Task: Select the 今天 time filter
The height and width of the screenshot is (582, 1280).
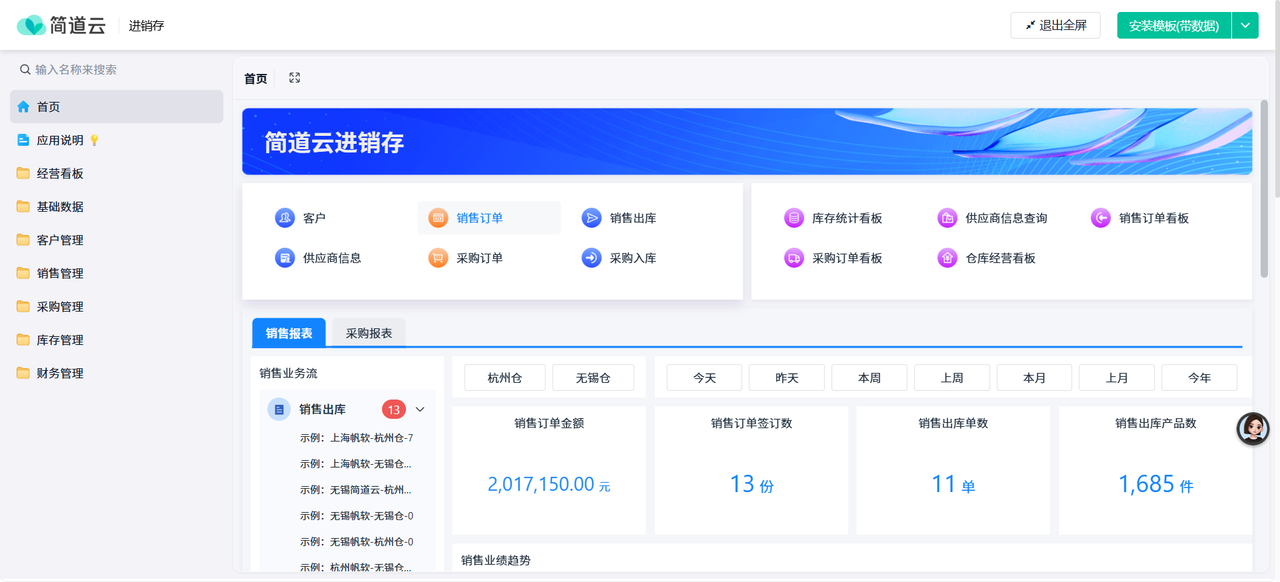Action: [705, 377]
